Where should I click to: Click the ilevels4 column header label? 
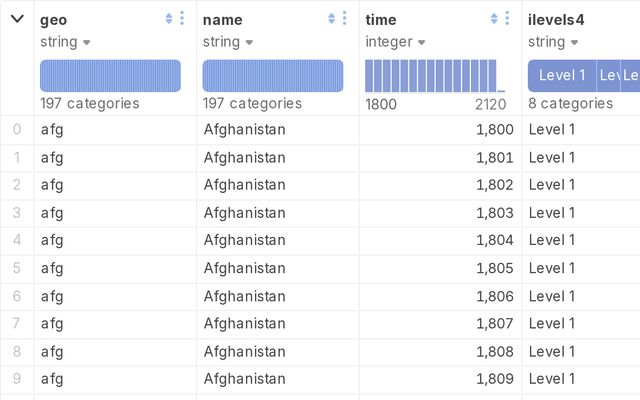coord(557,19)
